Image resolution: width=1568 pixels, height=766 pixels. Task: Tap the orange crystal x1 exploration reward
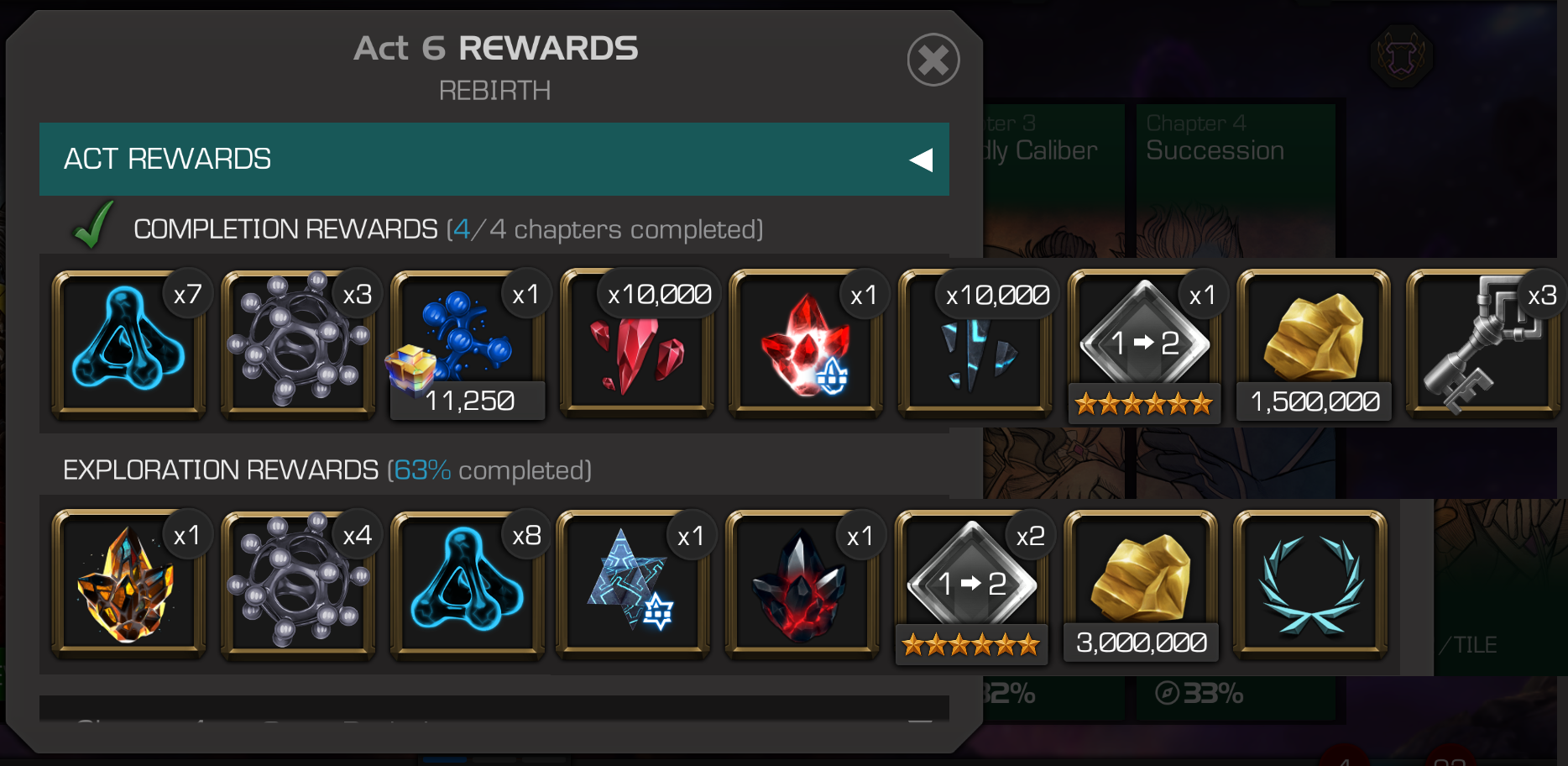[128, 585]
